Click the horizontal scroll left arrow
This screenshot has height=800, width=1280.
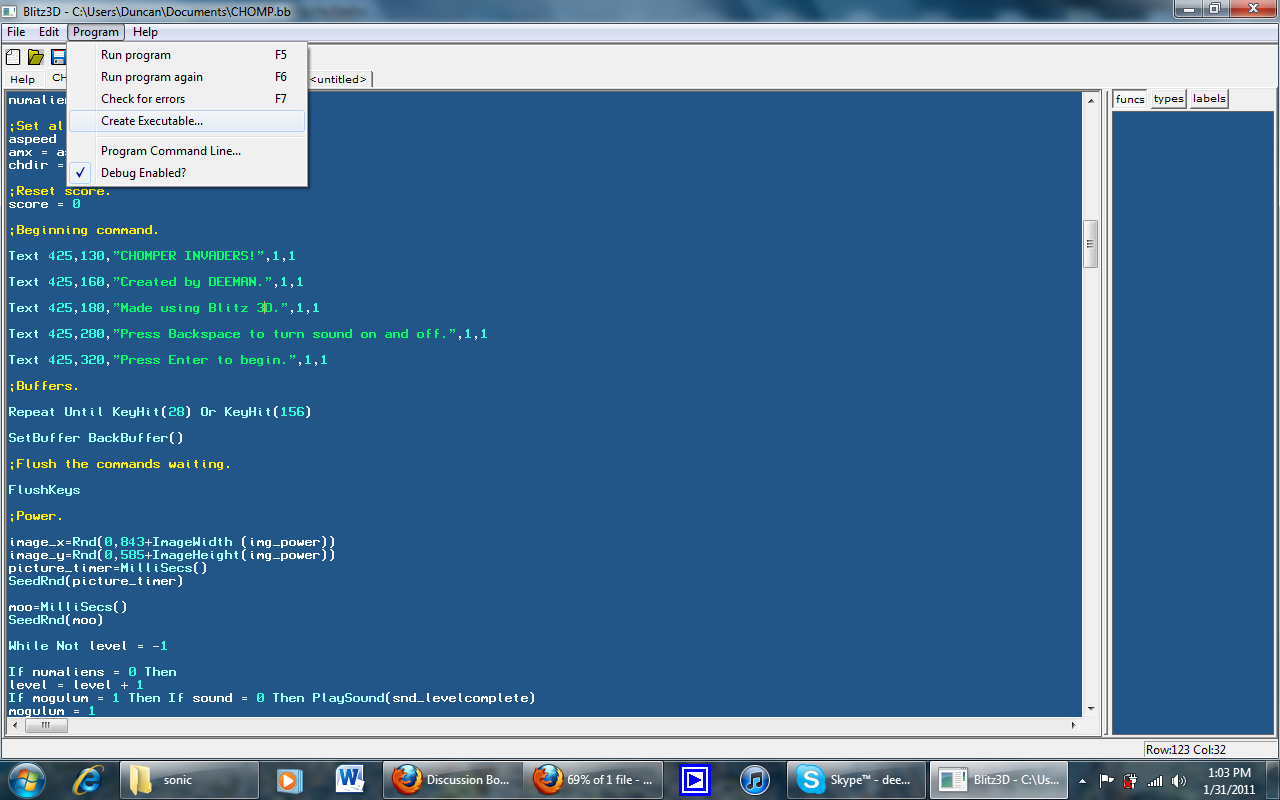coord(13,726)
